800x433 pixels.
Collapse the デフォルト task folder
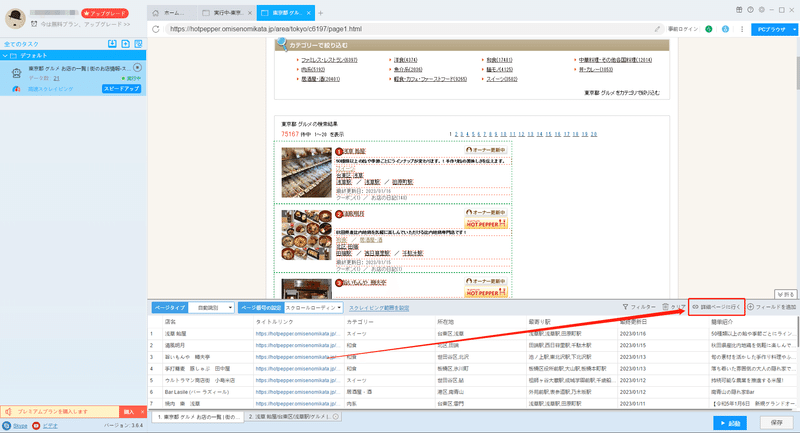pos(5,55)
